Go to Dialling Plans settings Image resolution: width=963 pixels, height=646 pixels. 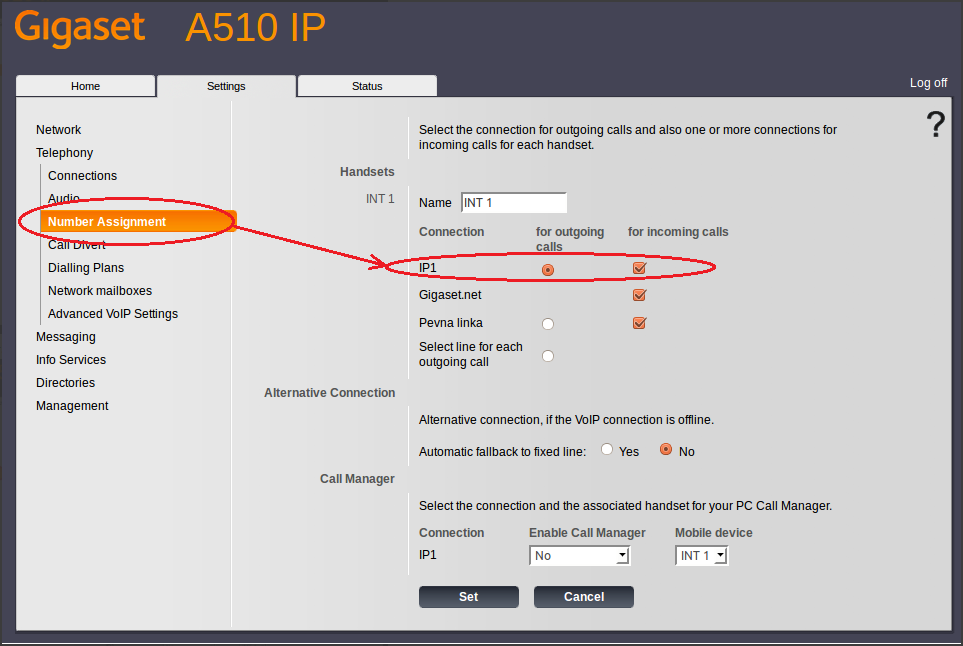click(x=86, y=268)
